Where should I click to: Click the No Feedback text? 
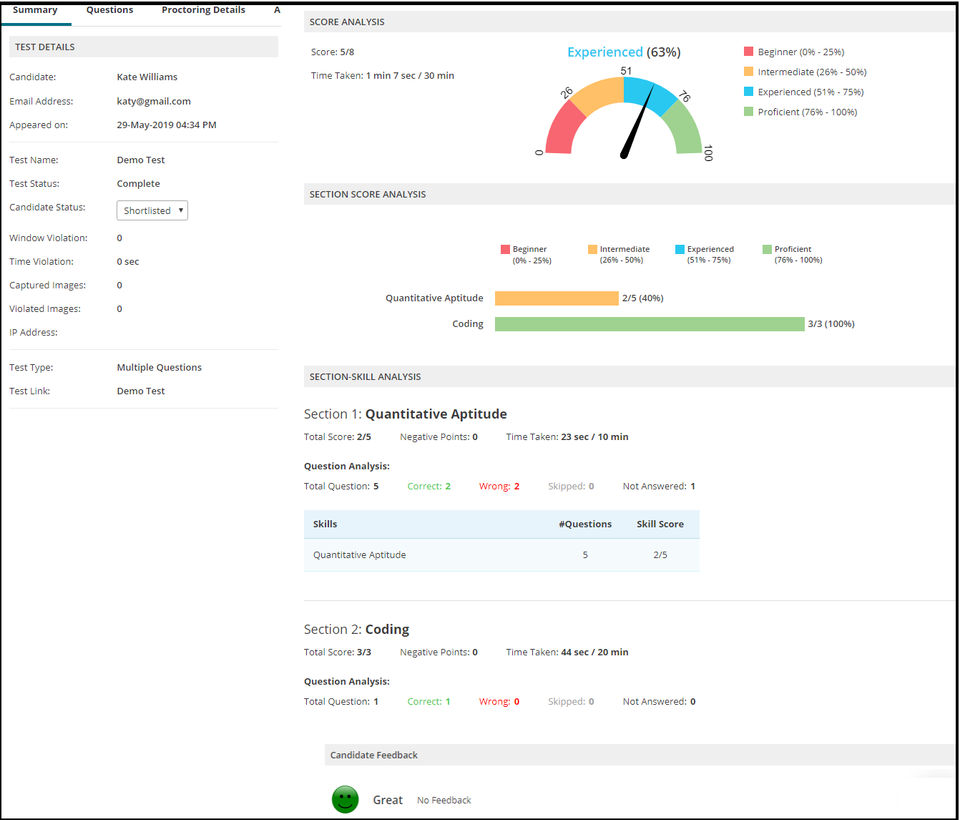[x=444, y=800]
